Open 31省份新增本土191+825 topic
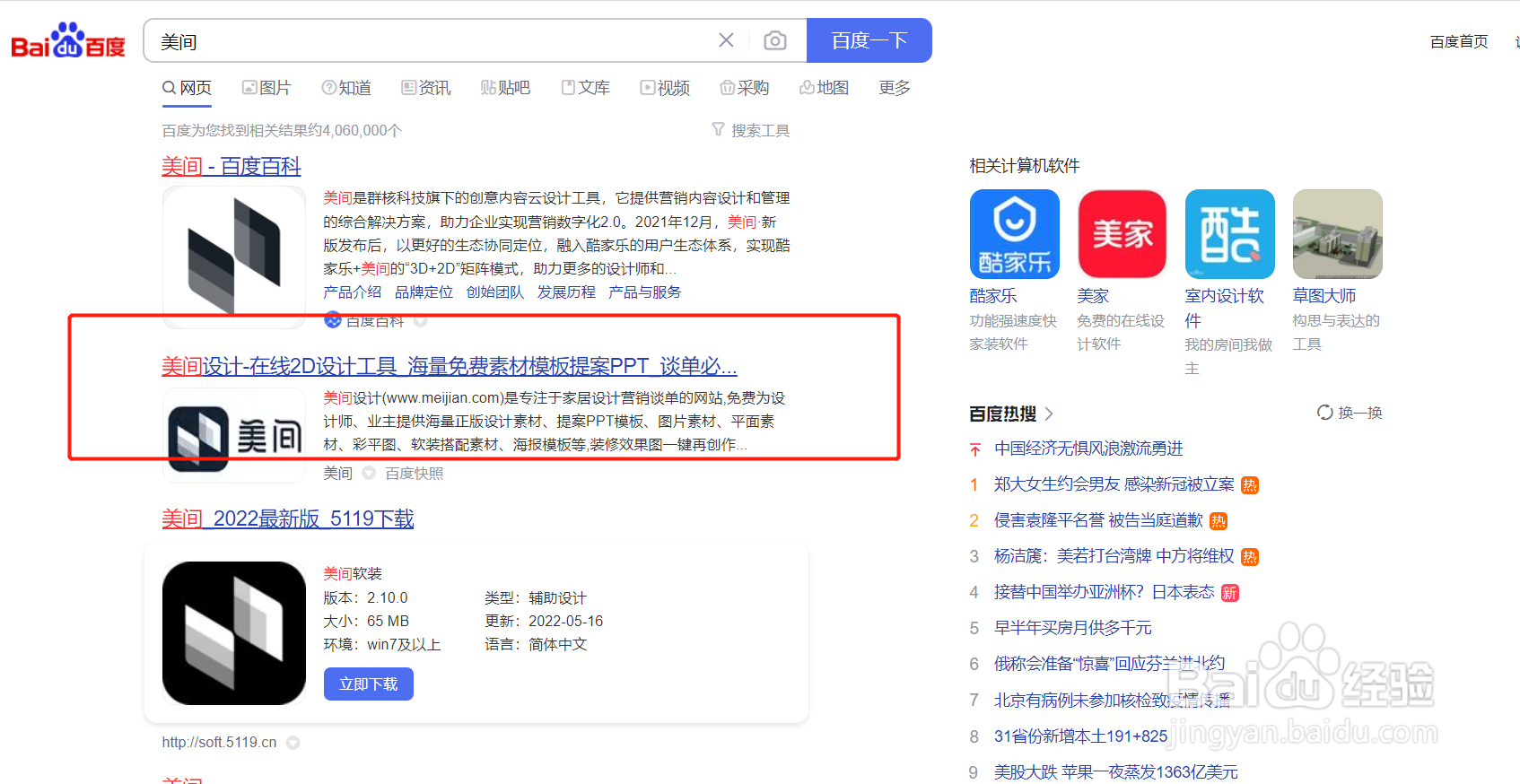 (1081, 736)
